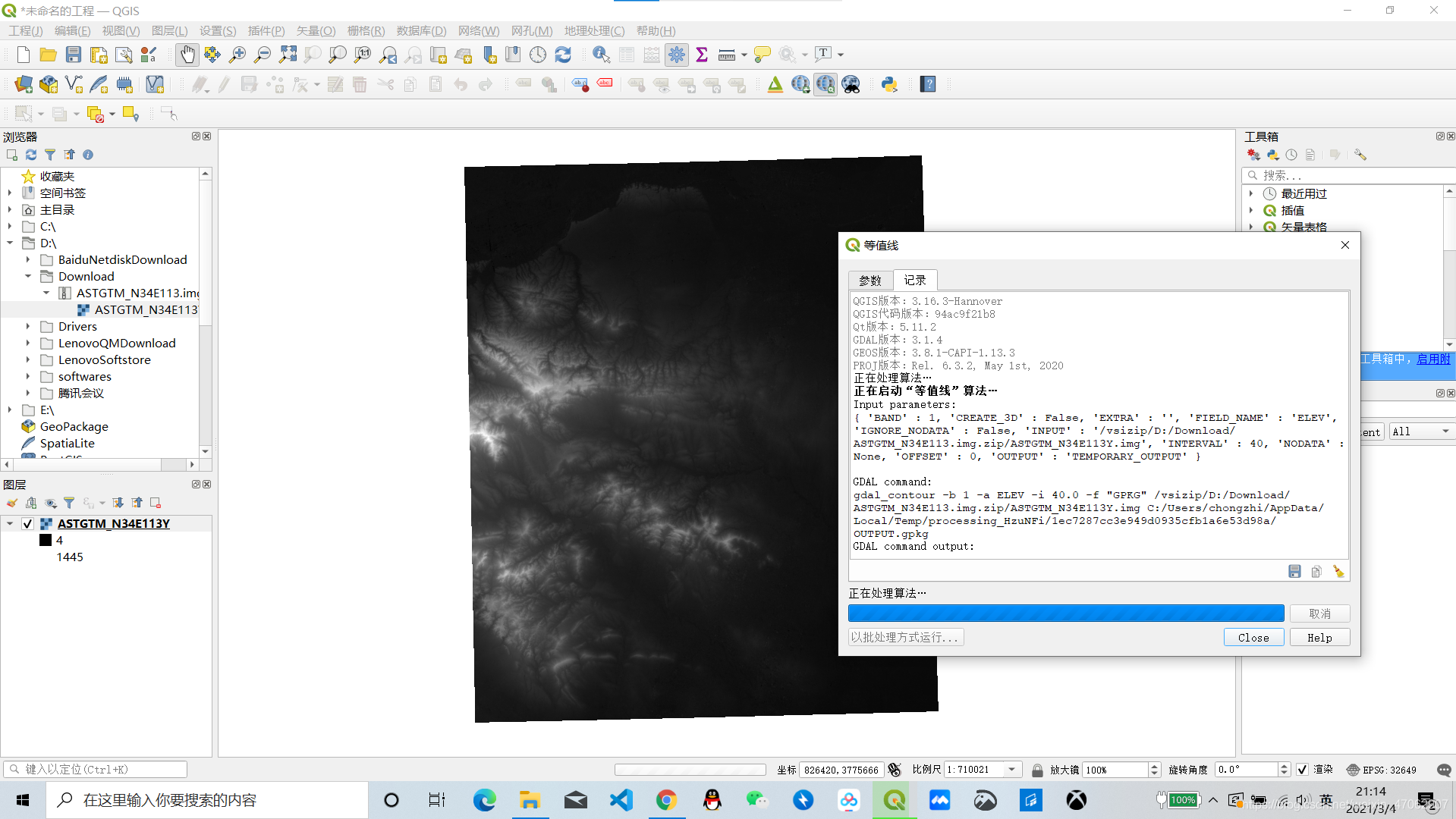Click the EPSG:32649 CRS button
The image size is (1456, 819).
click(1382, 770)
